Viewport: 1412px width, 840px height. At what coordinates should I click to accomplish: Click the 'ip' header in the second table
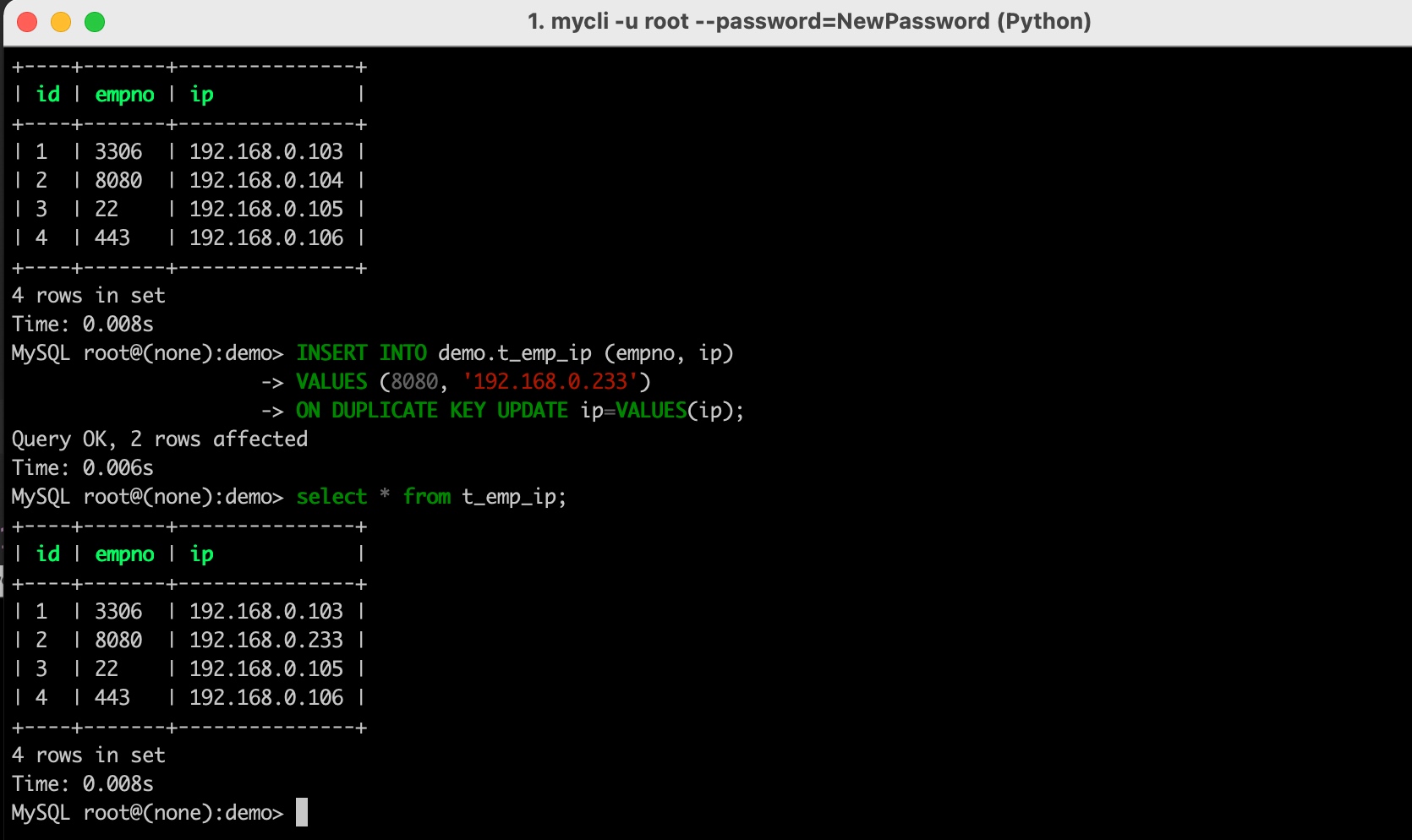click(x=201, y=554)
